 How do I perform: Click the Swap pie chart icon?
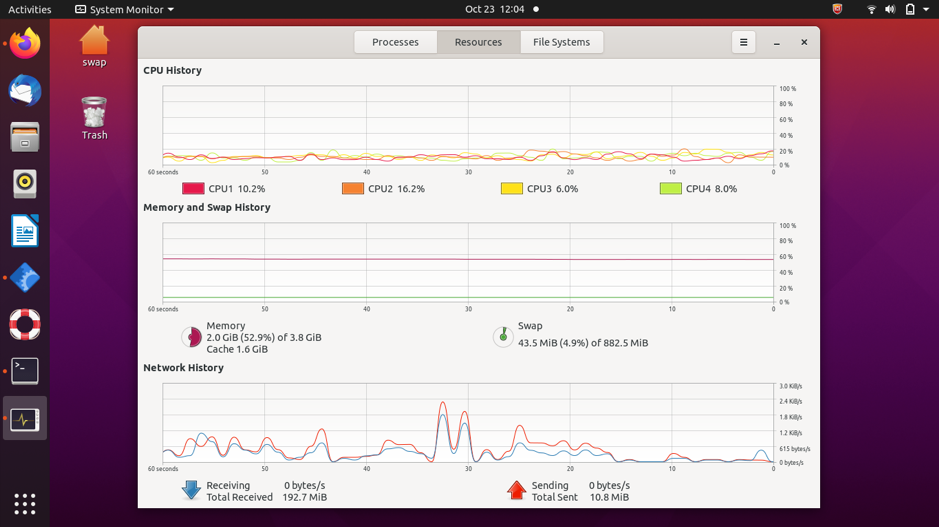point(503,337)
